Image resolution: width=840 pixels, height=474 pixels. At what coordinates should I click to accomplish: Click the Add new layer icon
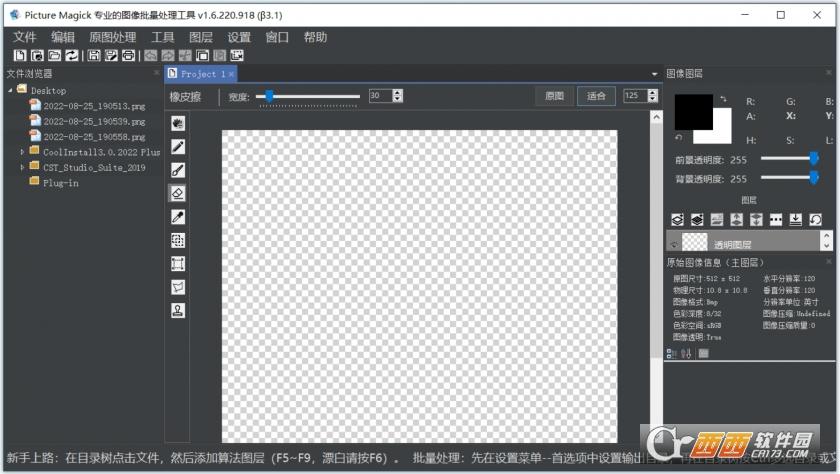677,220
